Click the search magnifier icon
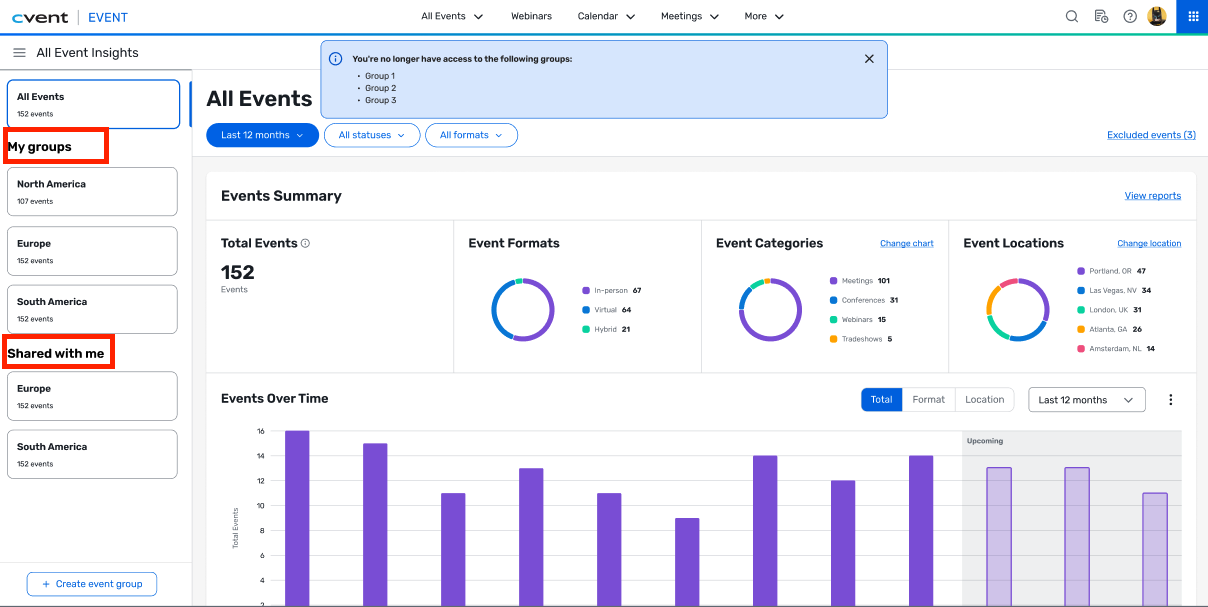1208x607 pixels. click(1071, 16)
